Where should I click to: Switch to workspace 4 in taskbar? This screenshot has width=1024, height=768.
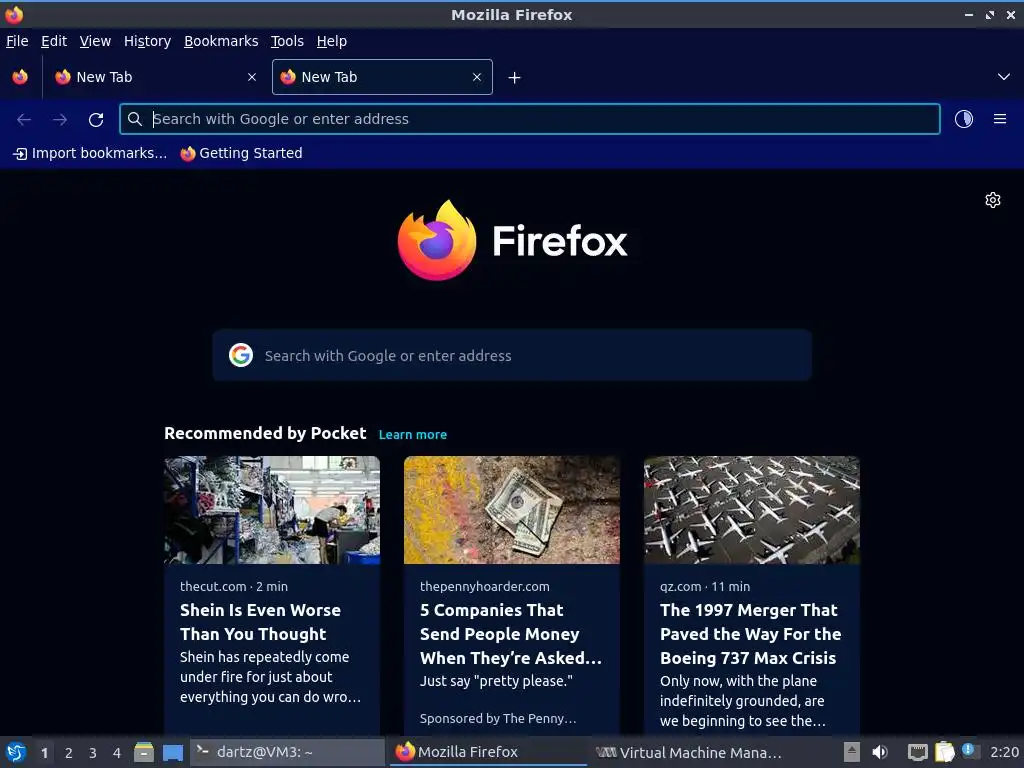117,753
